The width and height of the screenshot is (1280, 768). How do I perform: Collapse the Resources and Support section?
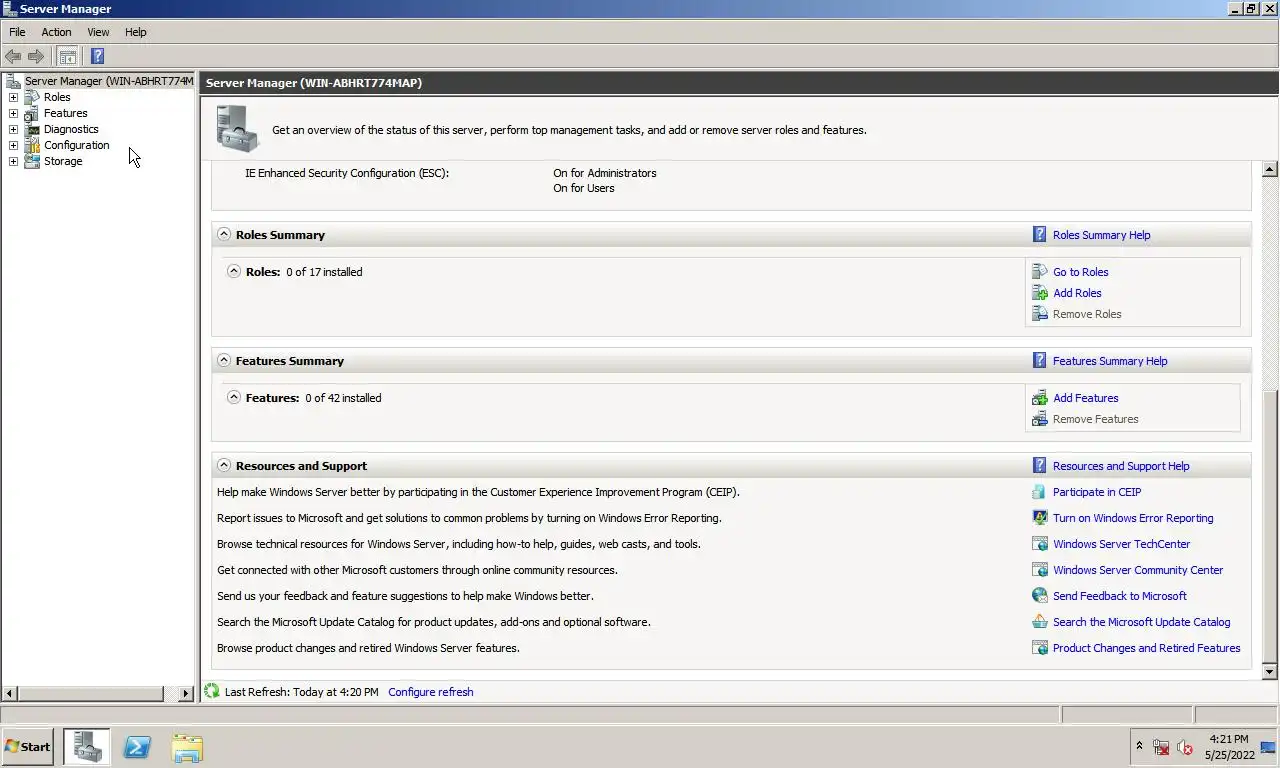click(x=224, y=465)
